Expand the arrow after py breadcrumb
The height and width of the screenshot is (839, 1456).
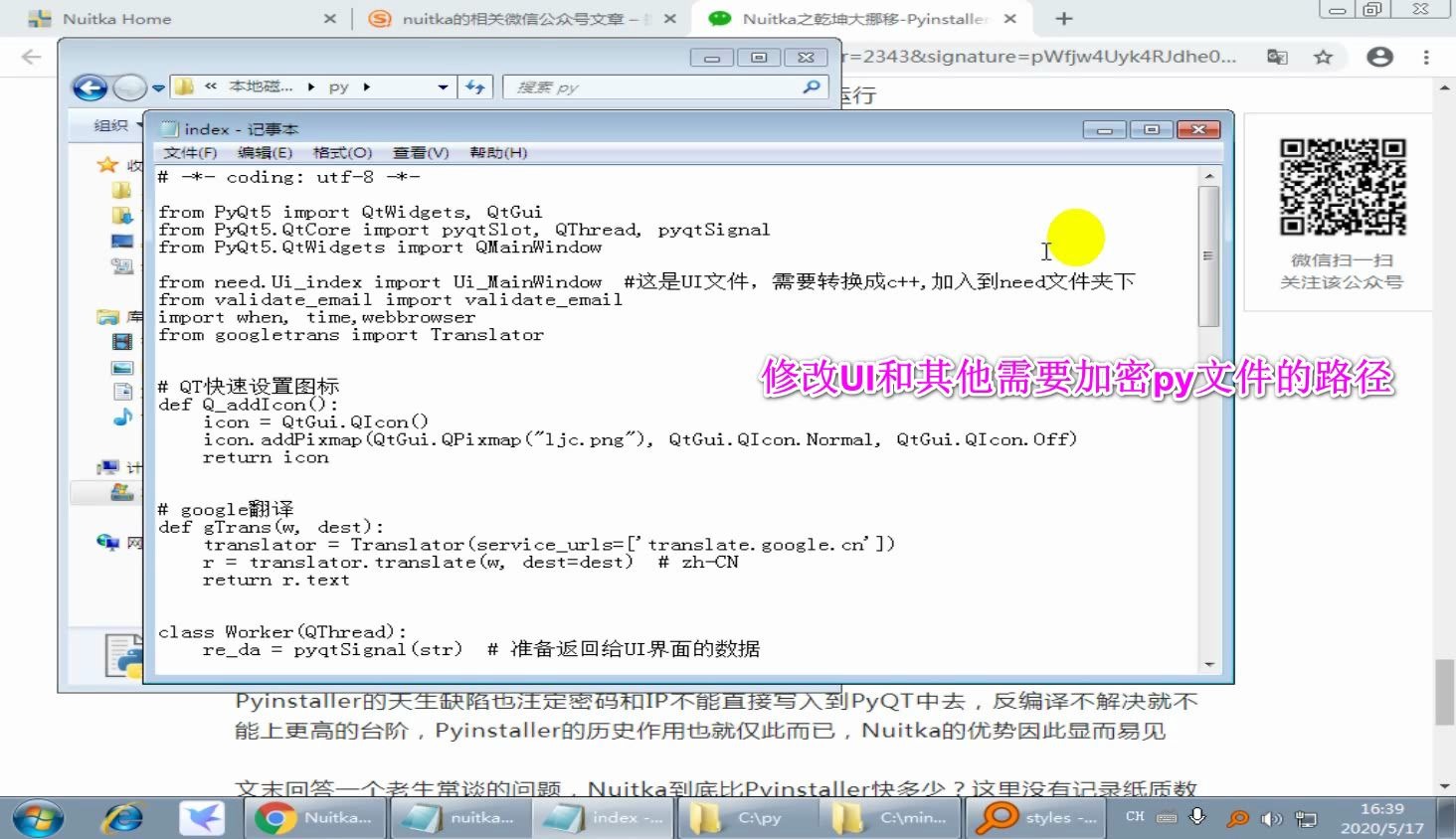pyautogui.click(x=366, y=86)
